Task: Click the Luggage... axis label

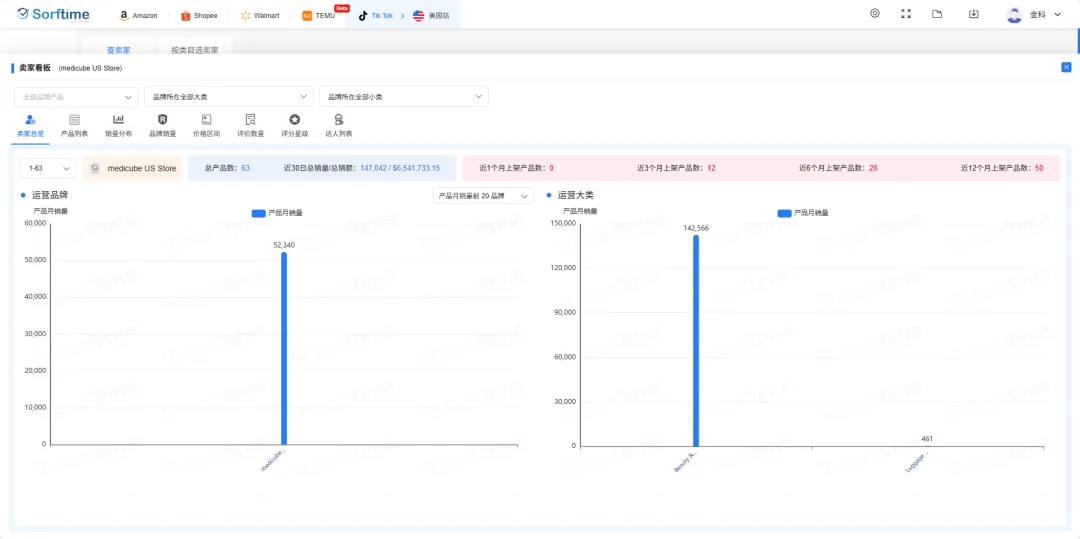Action: pos(917,461)
